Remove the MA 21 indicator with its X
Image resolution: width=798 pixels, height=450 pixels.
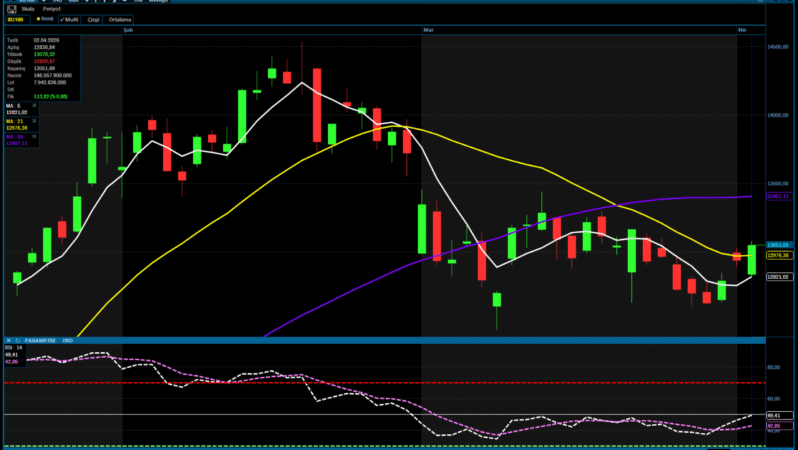click(33, 121)
